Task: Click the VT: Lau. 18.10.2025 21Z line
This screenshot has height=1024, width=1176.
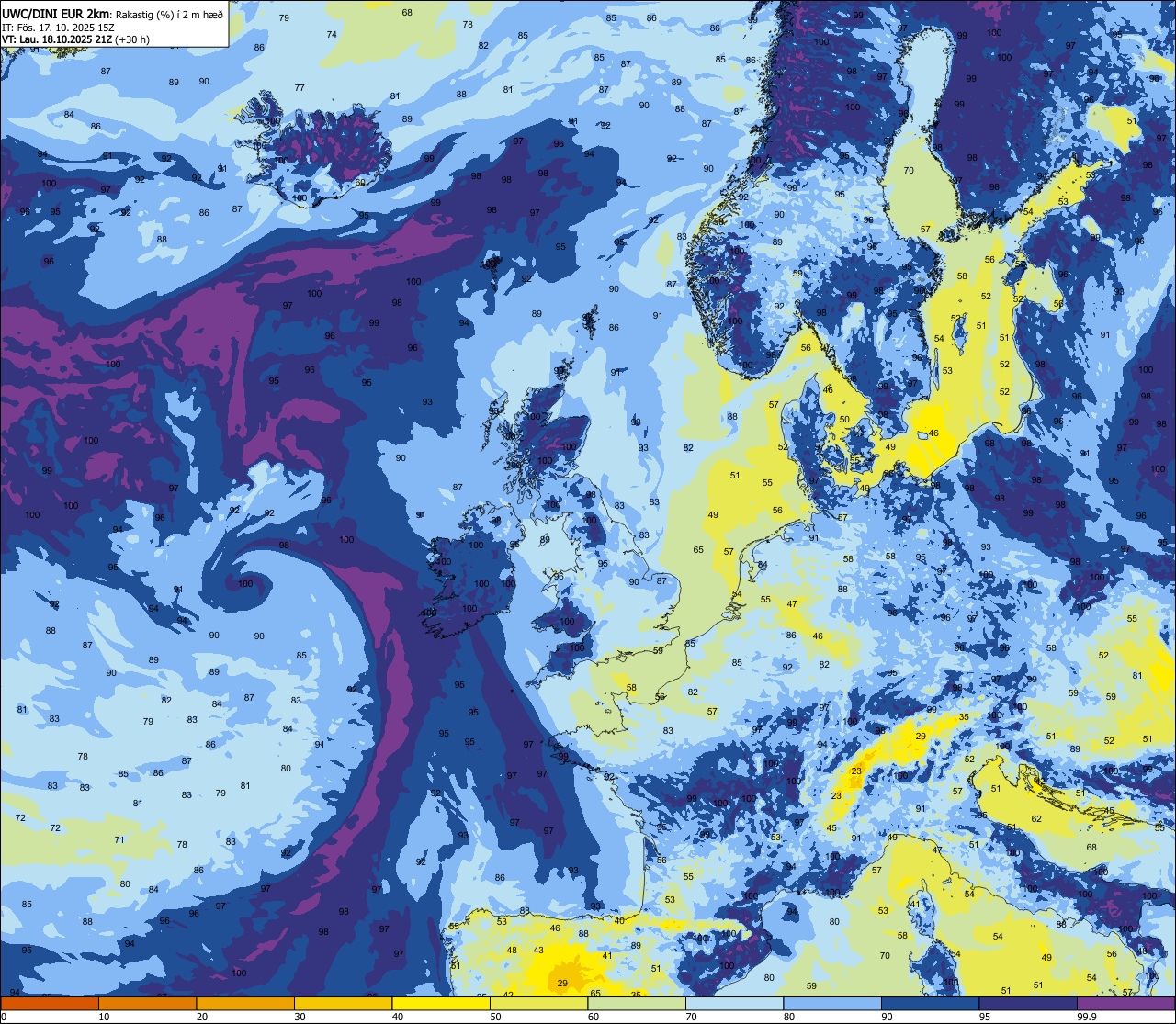Action: tap(76, 39)
